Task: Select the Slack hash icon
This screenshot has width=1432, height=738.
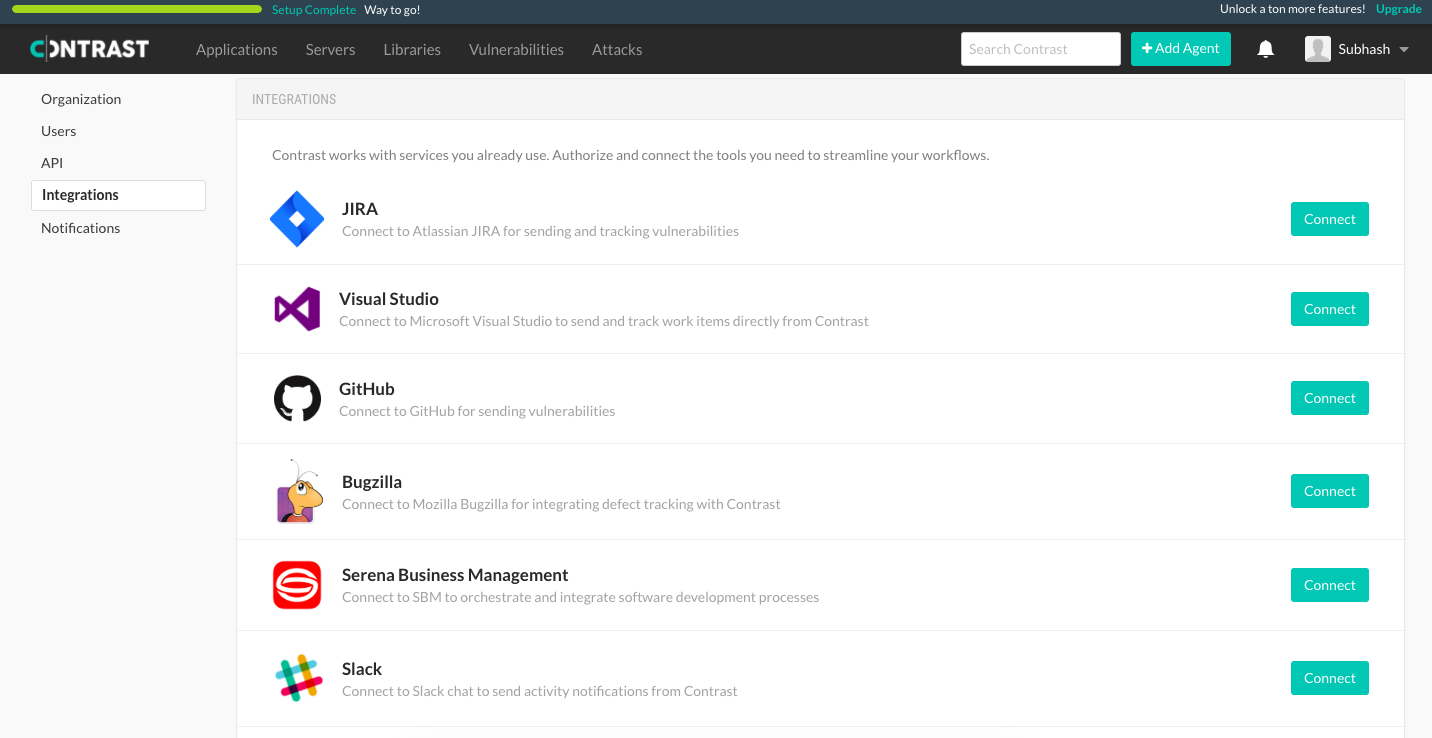Action: click(297, 678)
